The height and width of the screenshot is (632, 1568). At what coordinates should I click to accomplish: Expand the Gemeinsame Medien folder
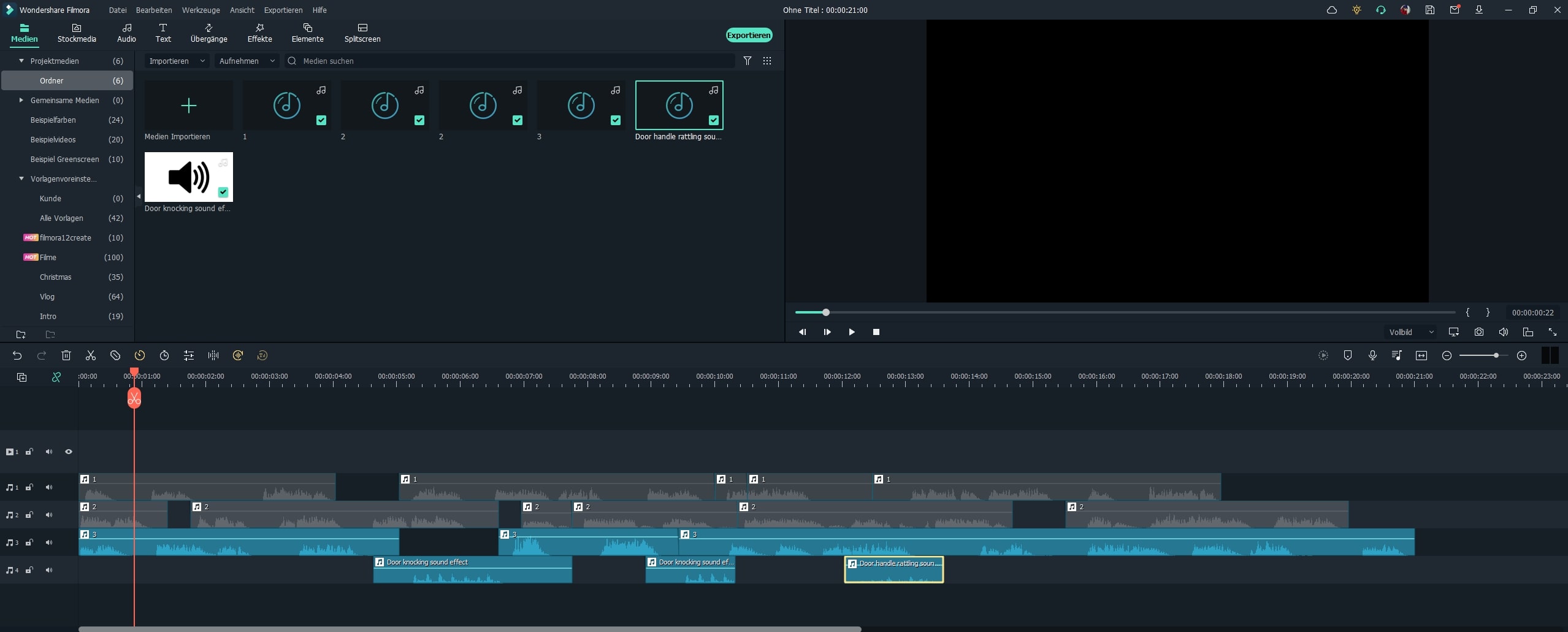click(21, 100)
